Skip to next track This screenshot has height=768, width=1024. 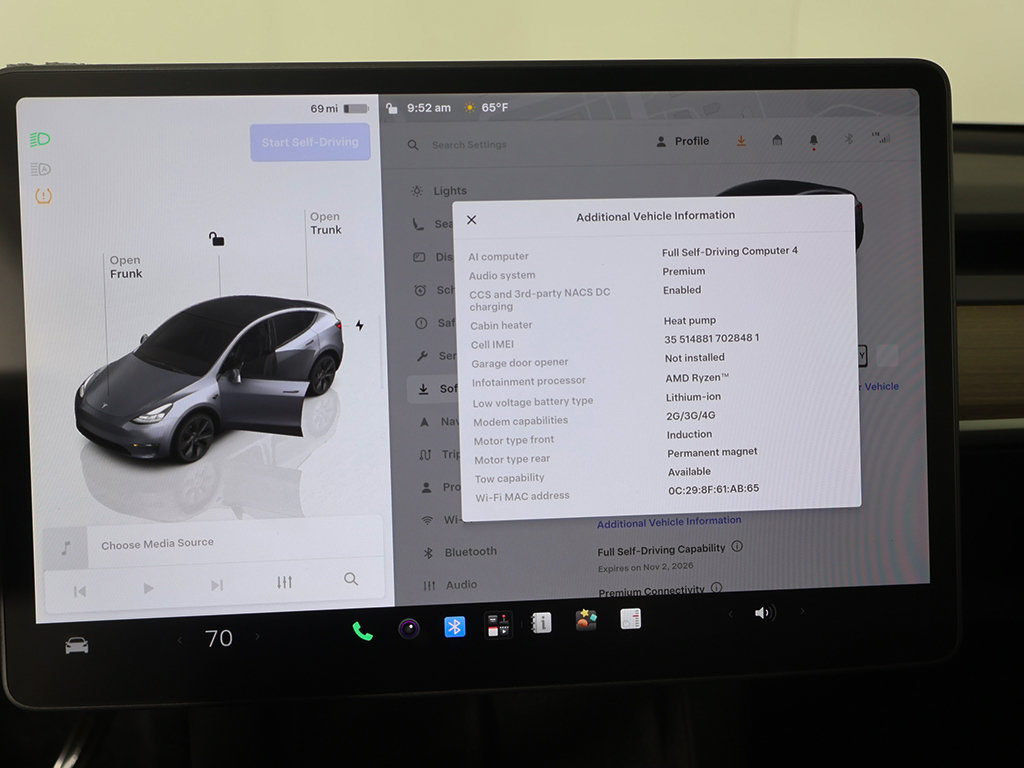[217, 584]
